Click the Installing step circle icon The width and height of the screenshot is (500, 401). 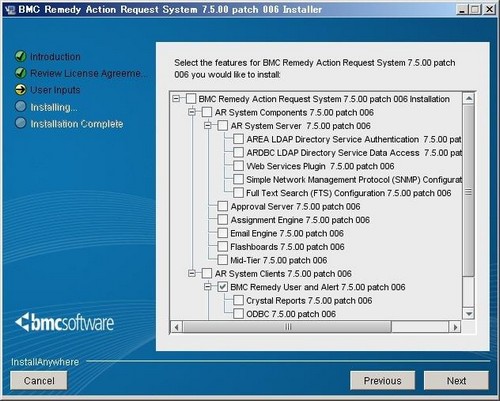coord(21,107)
